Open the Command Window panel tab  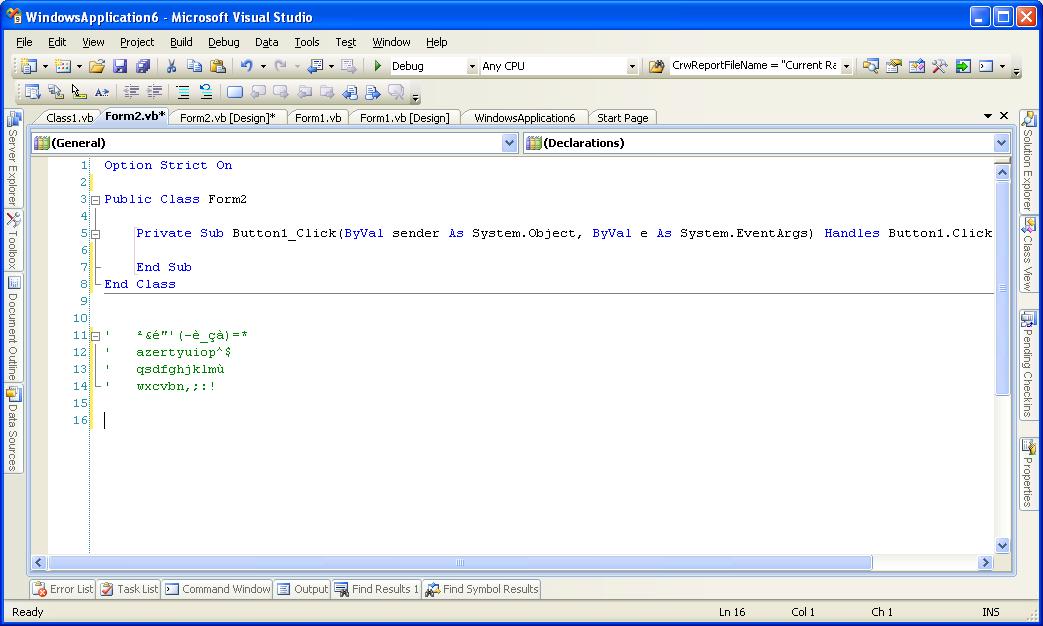(x=218, y=589)
